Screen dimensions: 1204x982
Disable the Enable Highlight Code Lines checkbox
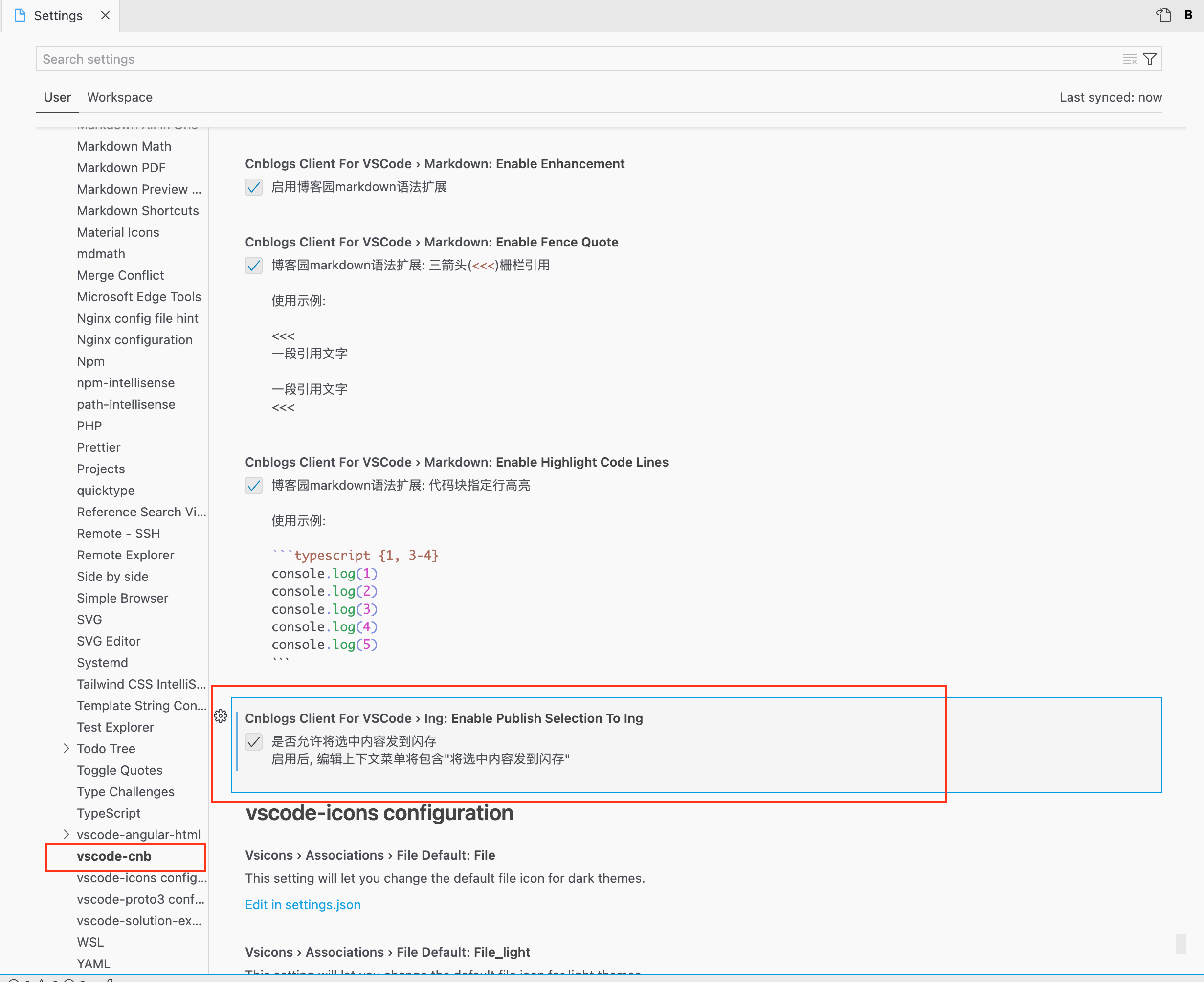pos(254,485)
